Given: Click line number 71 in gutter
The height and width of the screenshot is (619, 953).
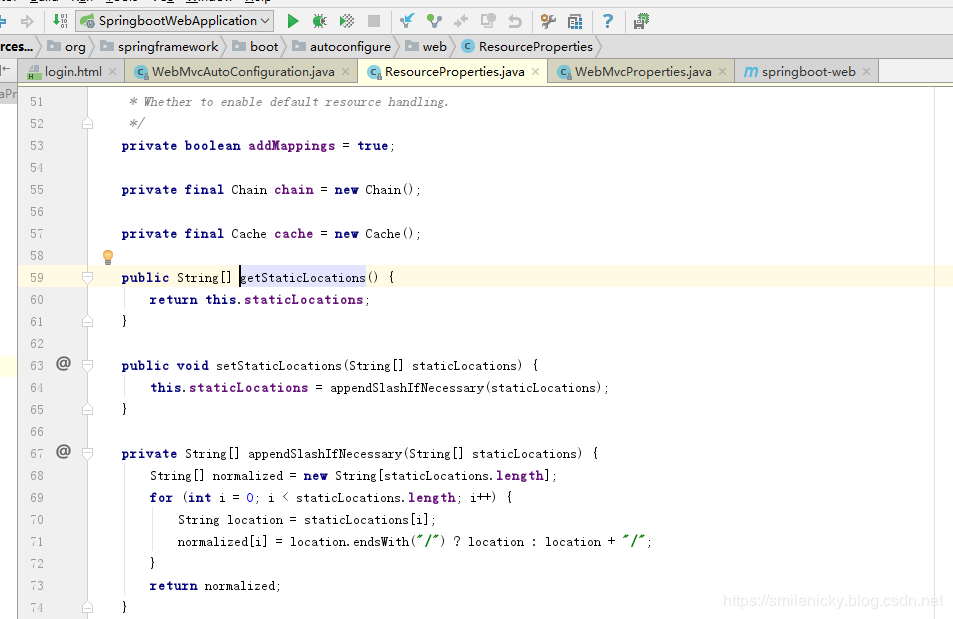Looking at the screenshot, I should coord(37,542).
